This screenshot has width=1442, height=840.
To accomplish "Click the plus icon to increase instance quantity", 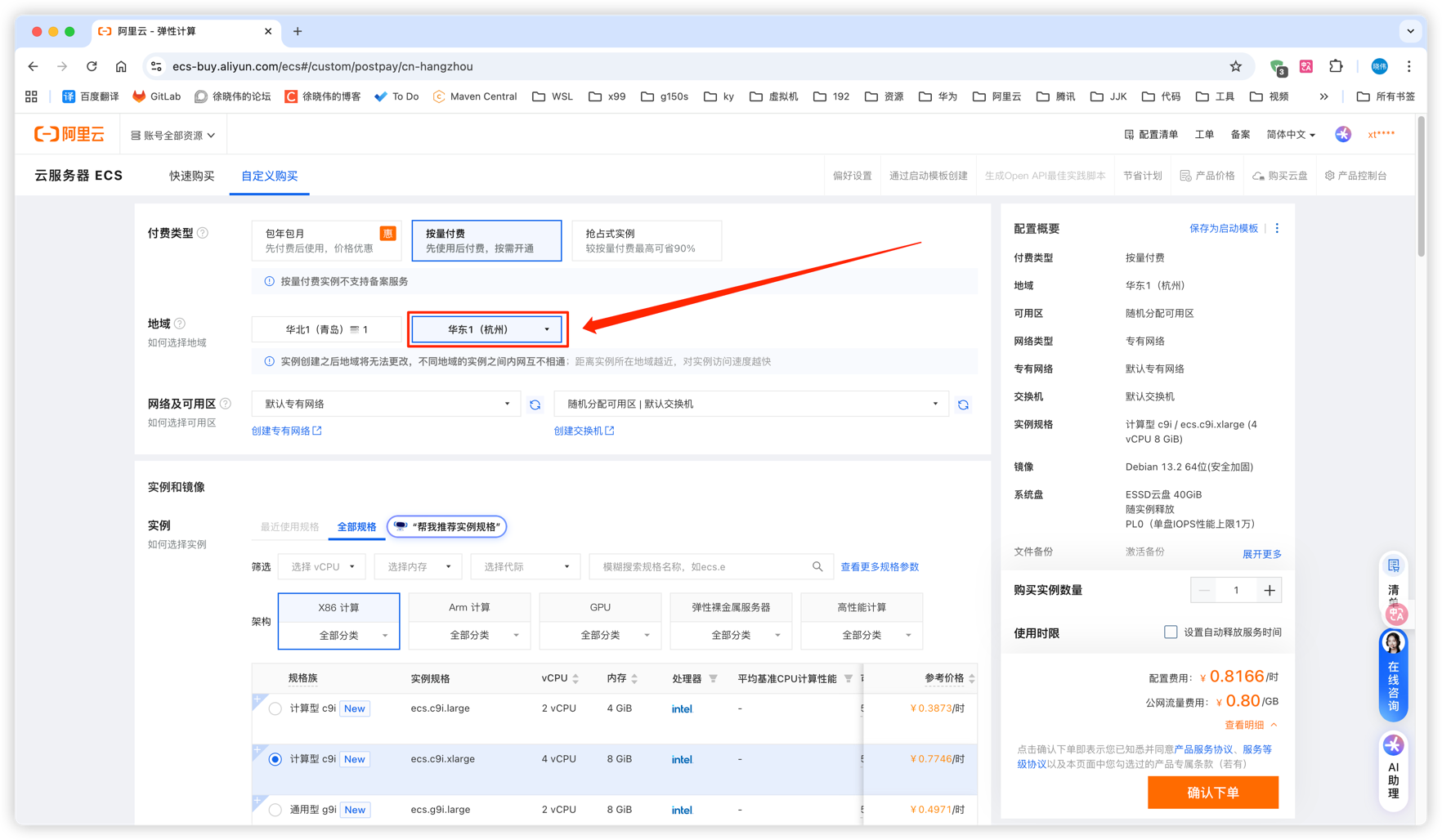I will coord(1269,590).
